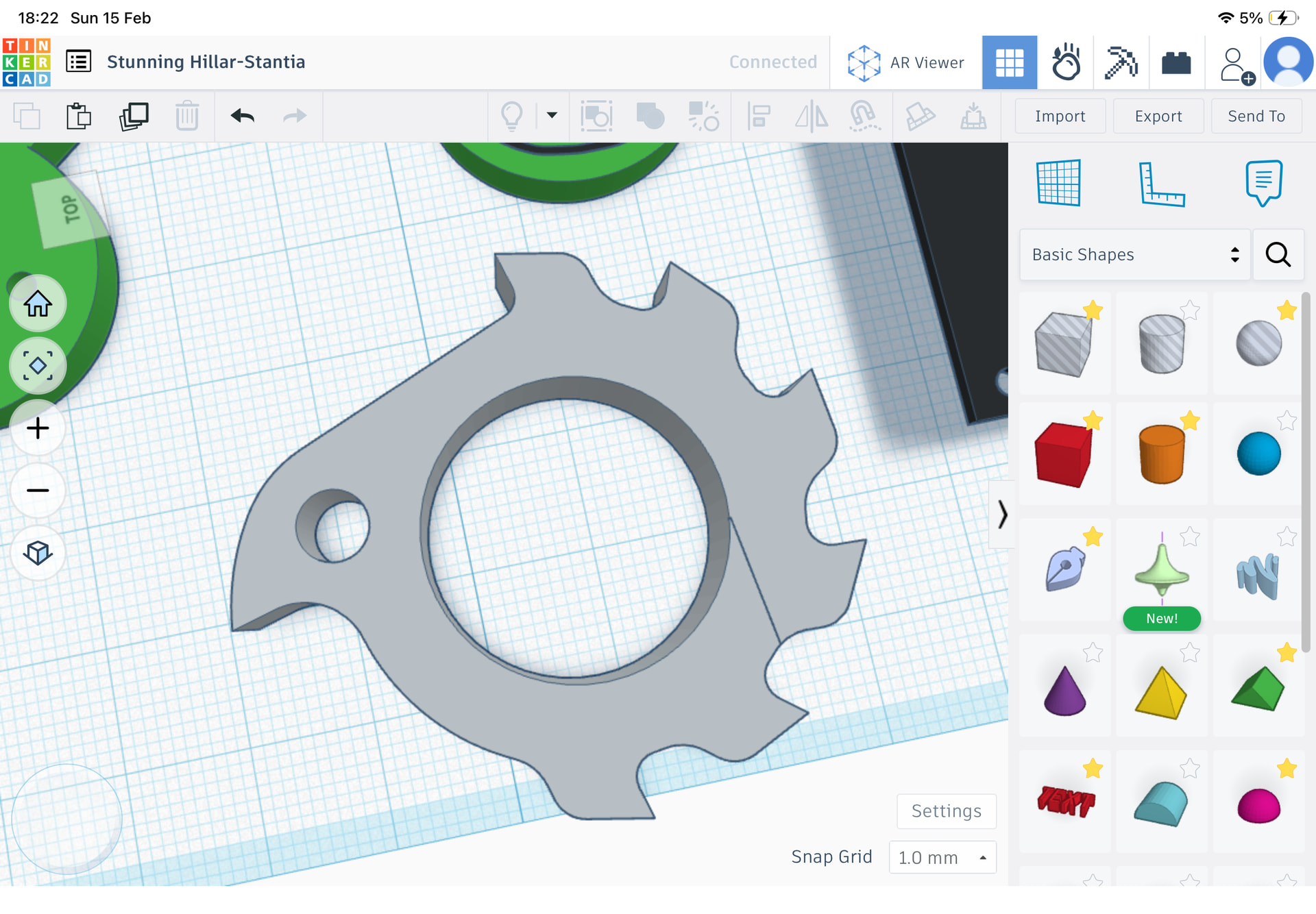Open the Settings button
The height and width of the screenshot is (914, 1316).
[x=946, y=811]
